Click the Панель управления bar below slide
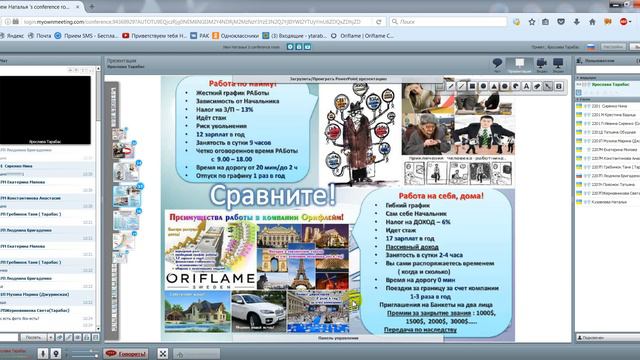 coord(338,338)
